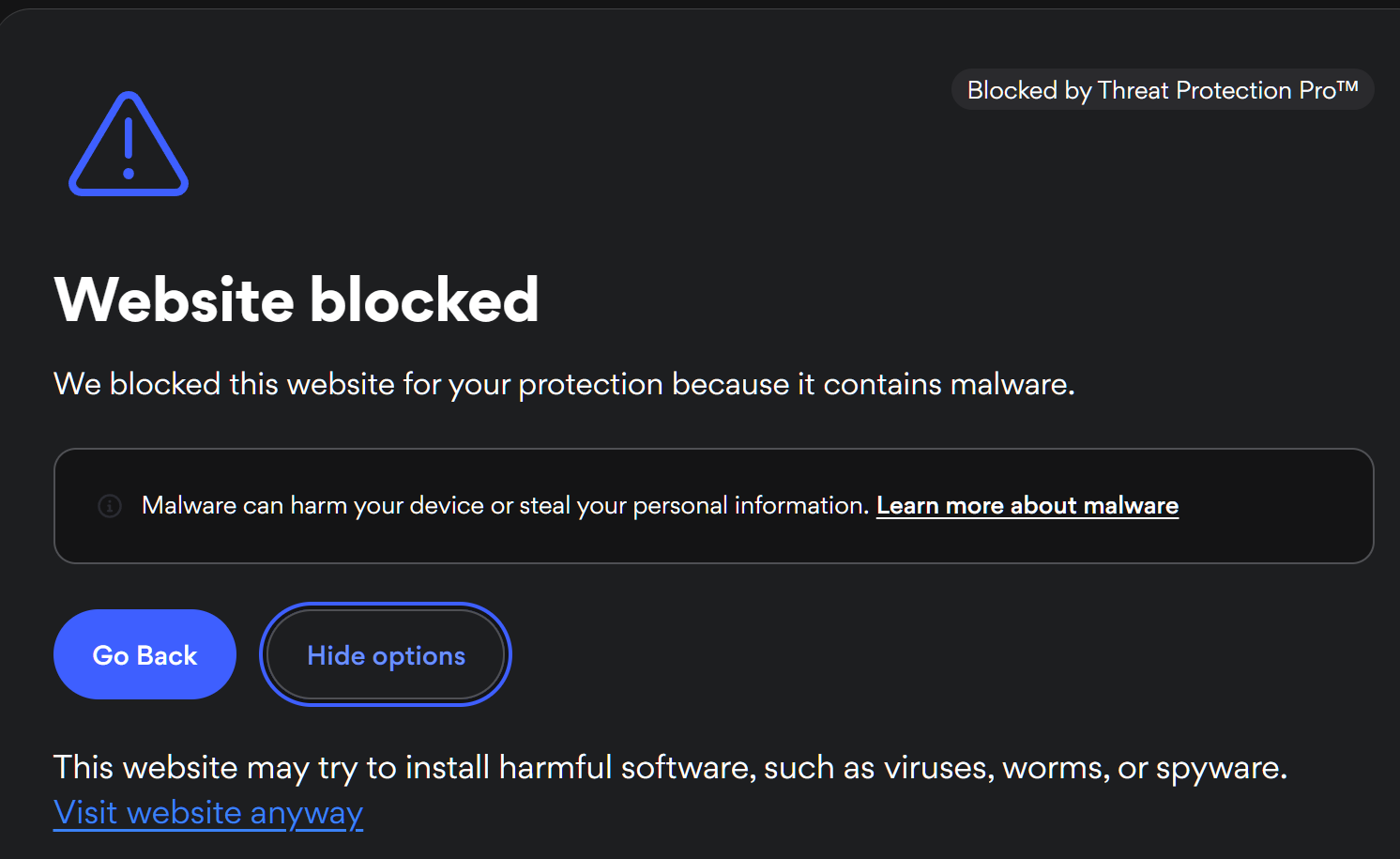
Task: Open the Learn more about malware link
Action: (1027, 506)
